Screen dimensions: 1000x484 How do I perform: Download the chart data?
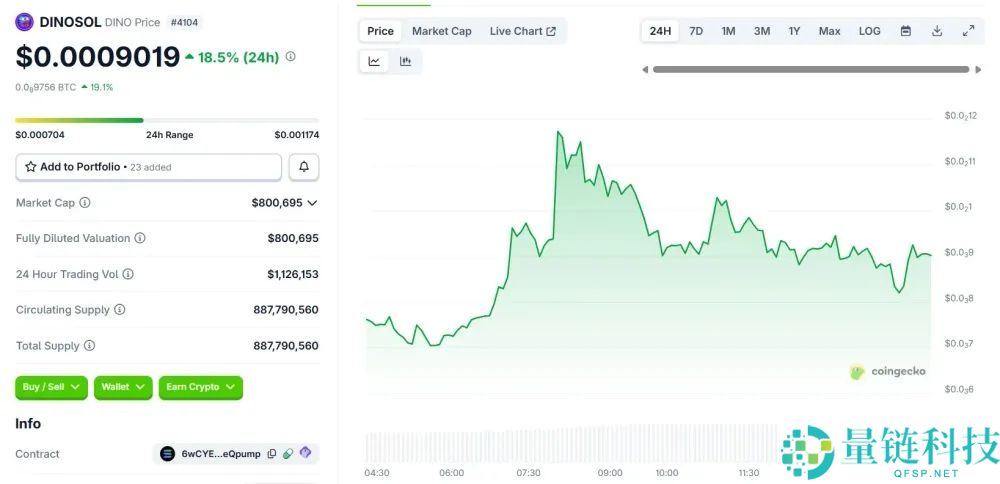click(937, 31)
